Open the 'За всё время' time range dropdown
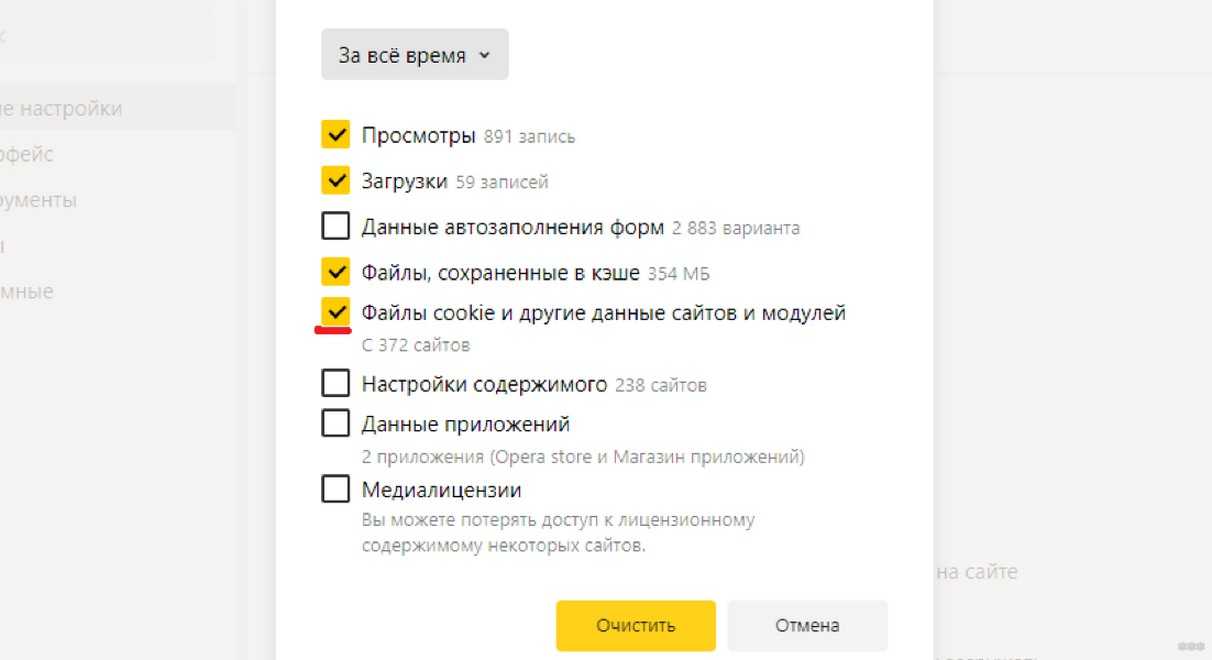1212x660 pixels. (x=414, y=56)
